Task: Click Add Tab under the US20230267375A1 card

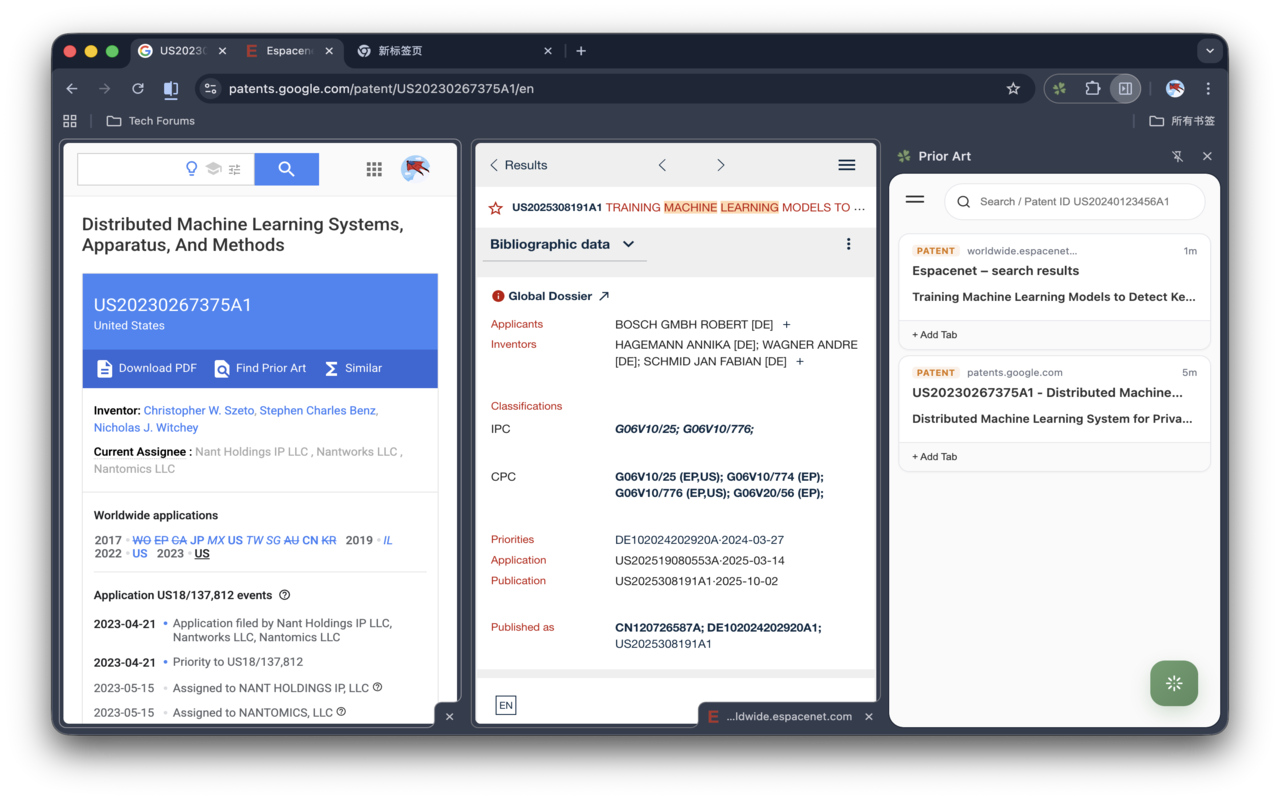Action: (x=934, y=457)
